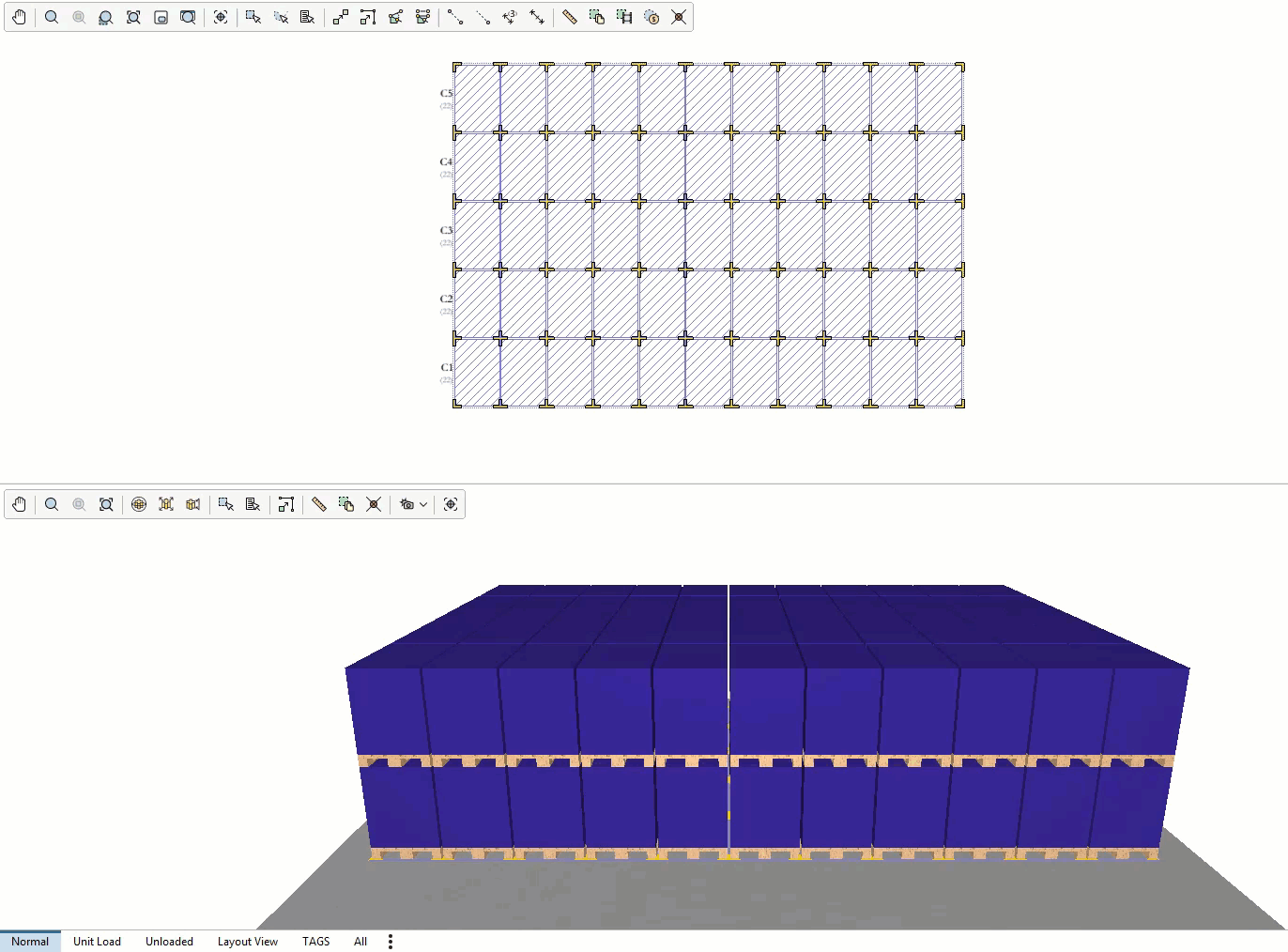
Task: Click the numbered dimension arrows icon
Action: [x=510, y=17]
